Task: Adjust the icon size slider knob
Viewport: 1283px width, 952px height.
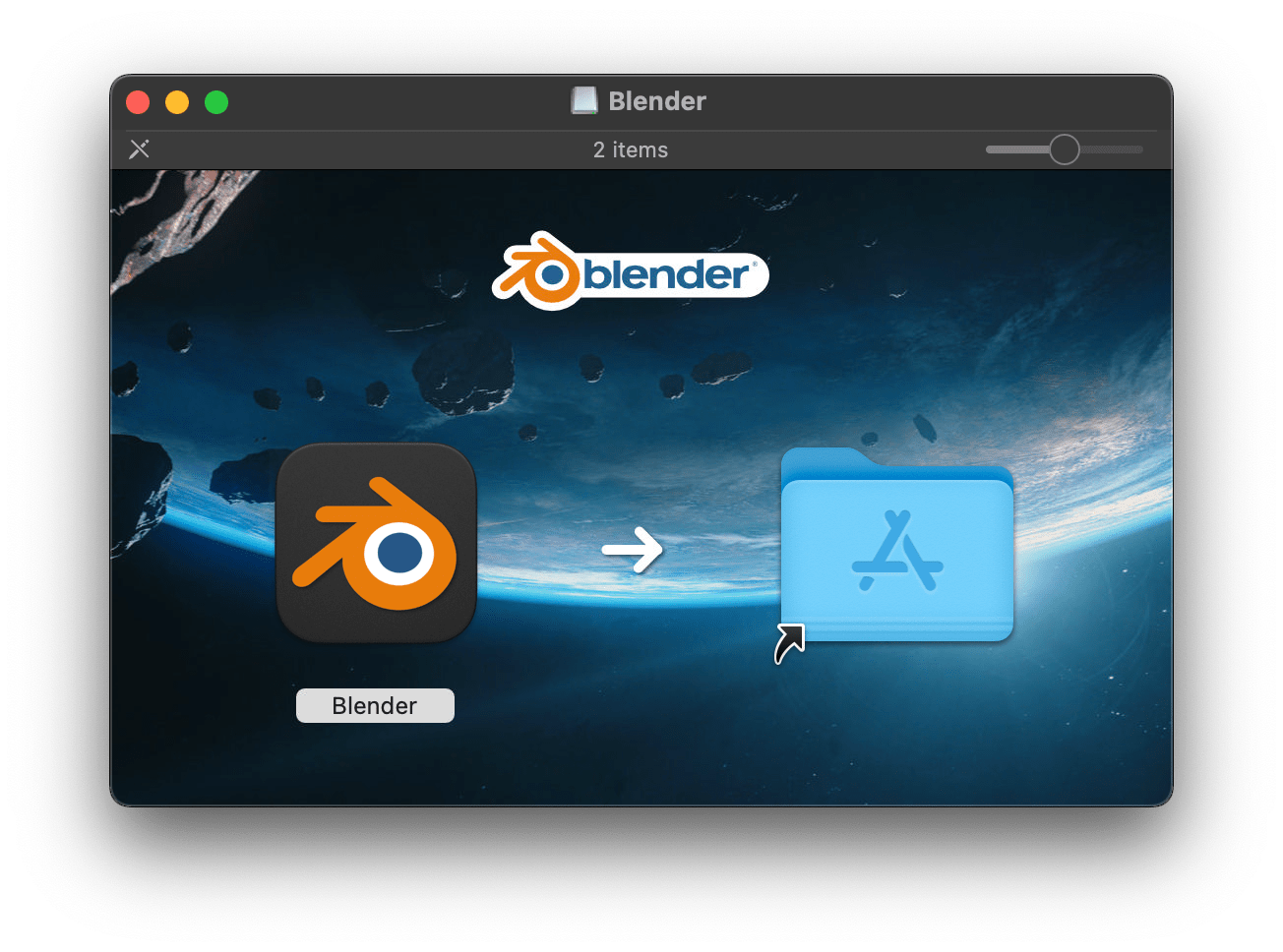Action: click(x=1064, y=149)
